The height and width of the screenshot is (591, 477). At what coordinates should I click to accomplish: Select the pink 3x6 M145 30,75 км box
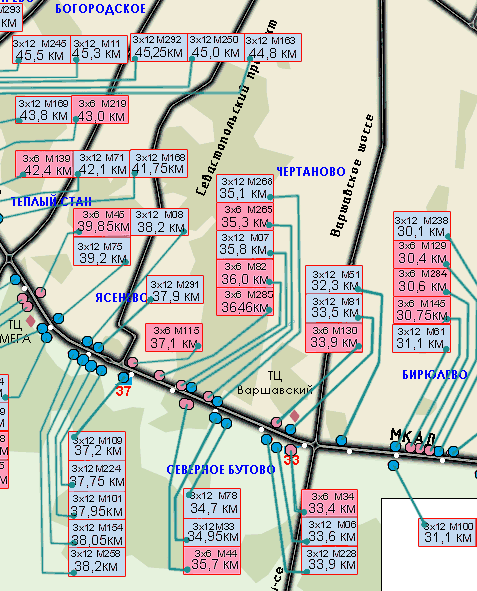pos(422,310)
